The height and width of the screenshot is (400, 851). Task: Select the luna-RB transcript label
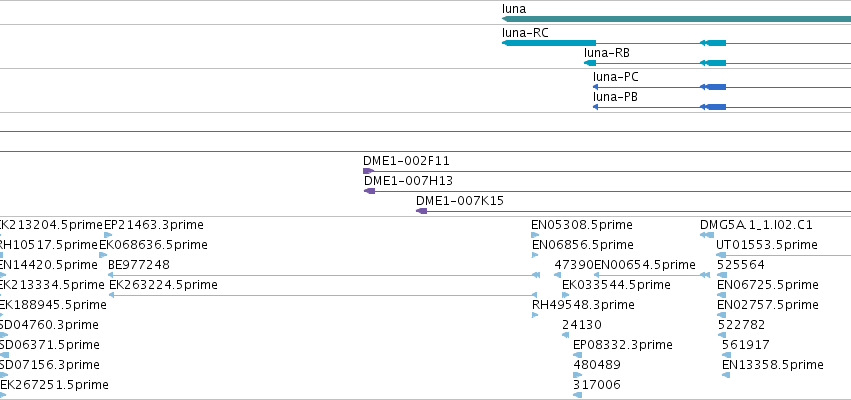[x=607, y=53]
